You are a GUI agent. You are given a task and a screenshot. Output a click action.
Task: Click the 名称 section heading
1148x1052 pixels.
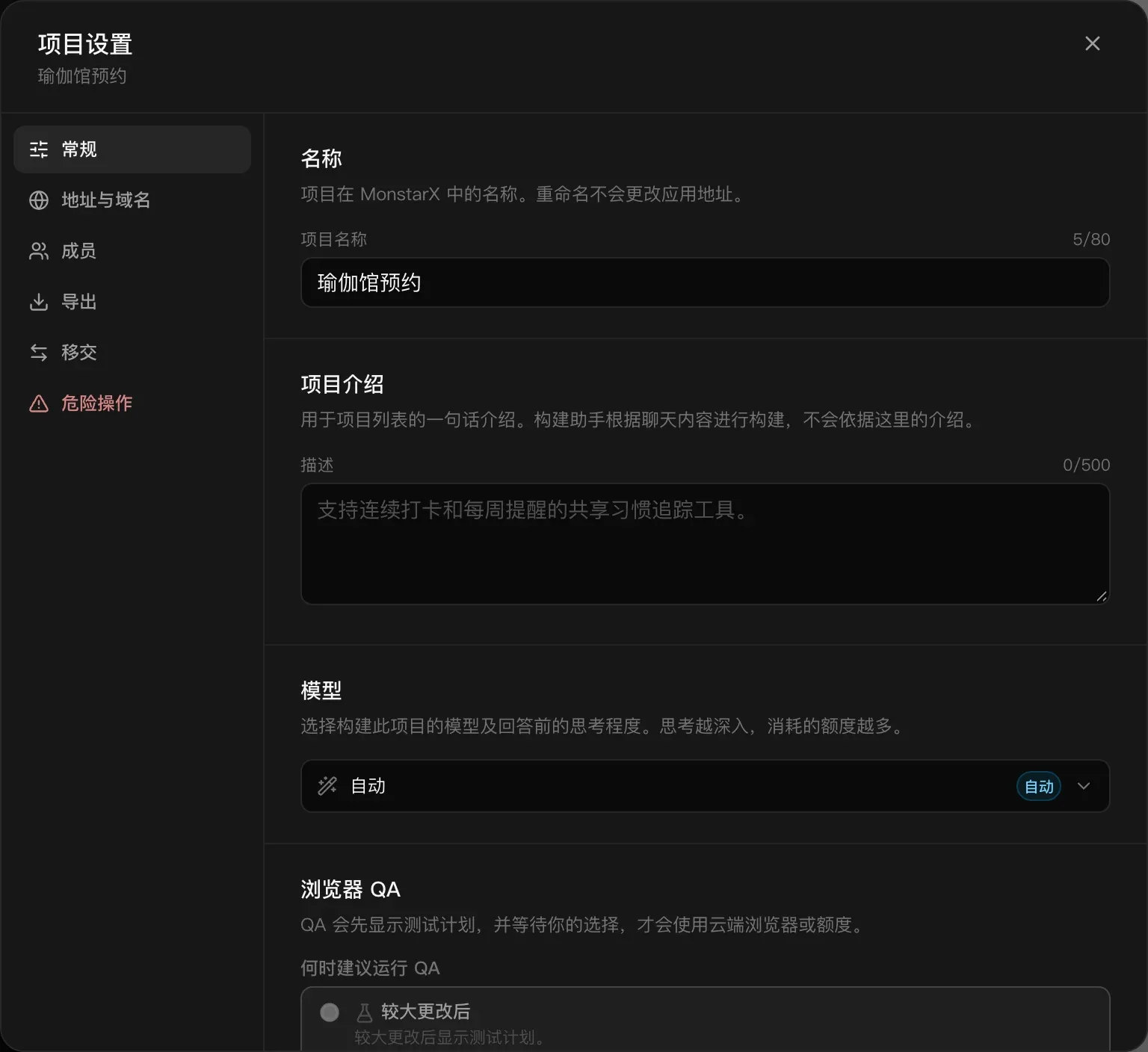321,158
